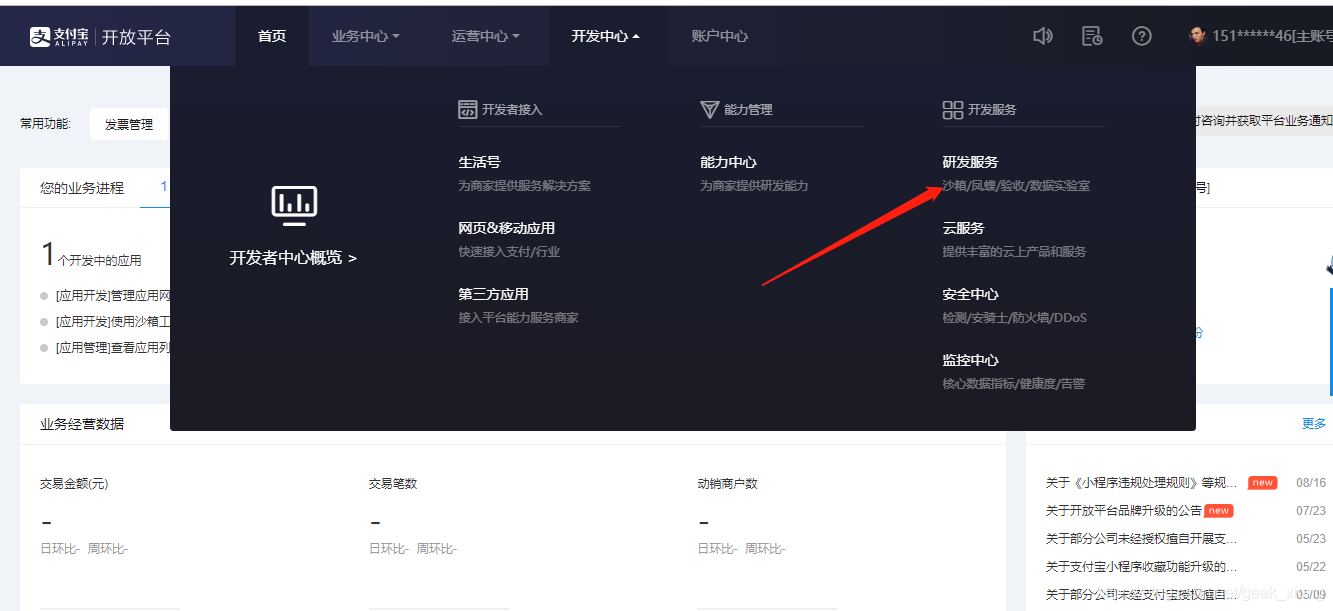This screenshot has width=1333, height=611.
Task: Click 为商家提供研发能力 description text
Action: (x=754, y=186)
